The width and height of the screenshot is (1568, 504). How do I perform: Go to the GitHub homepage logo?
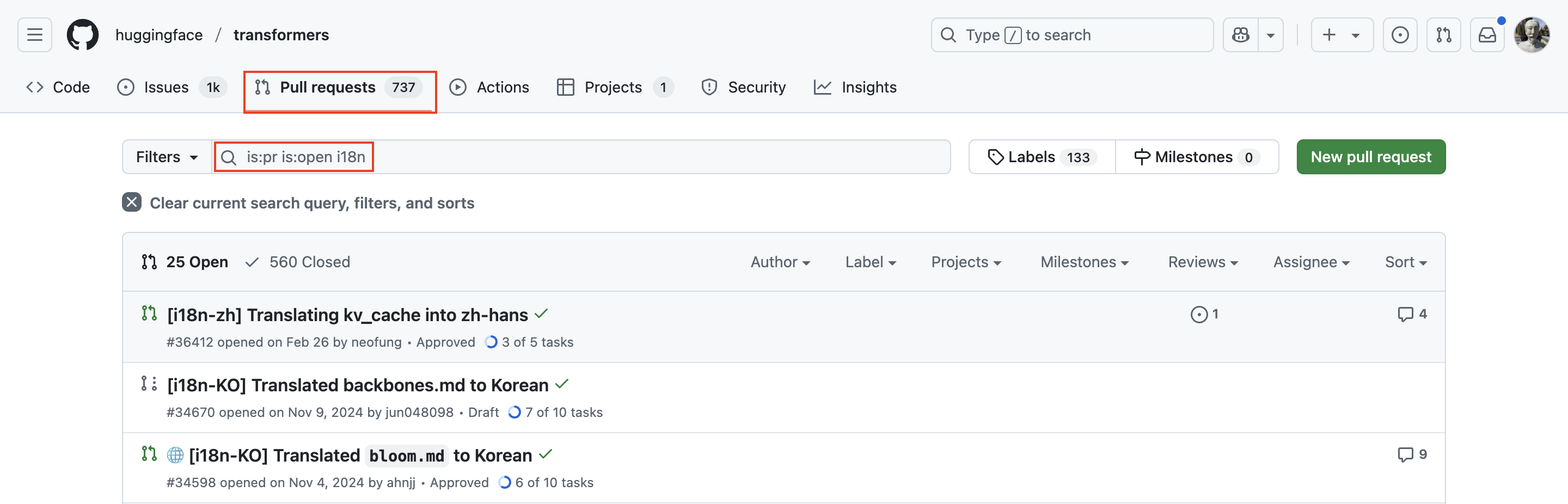point(82,35)
